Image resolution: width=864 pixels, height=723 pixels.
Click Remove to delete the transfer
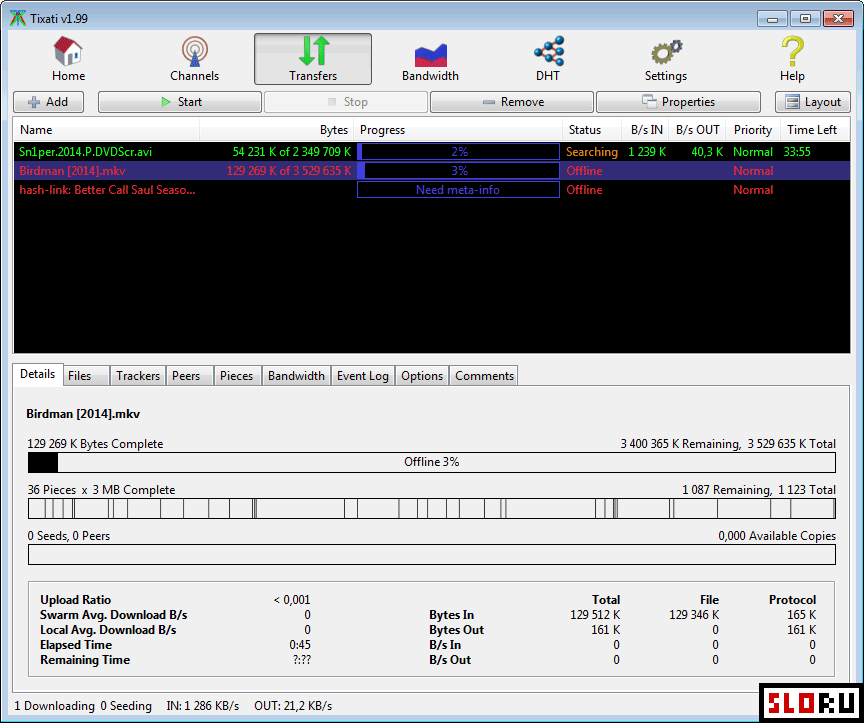(x=512, y=102)
